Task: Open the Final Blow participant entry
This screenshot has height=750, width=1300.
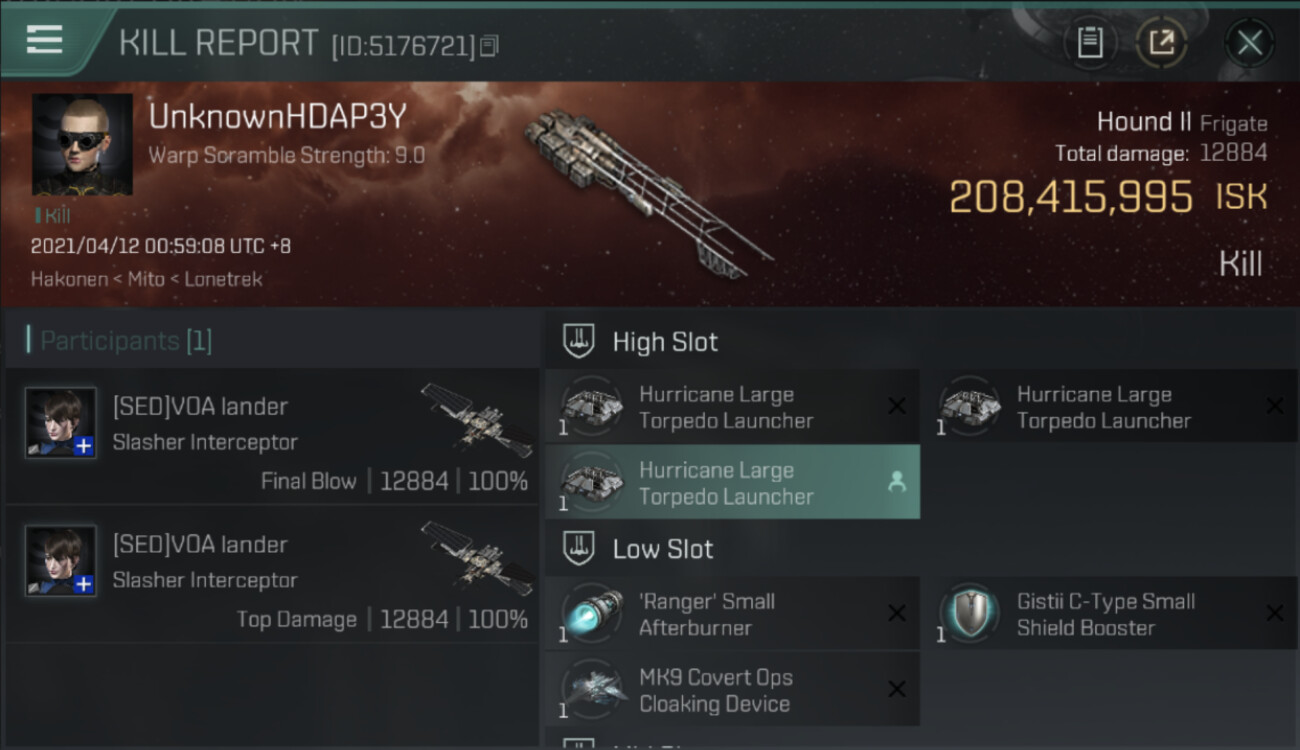Action: [x=272, y=436]
